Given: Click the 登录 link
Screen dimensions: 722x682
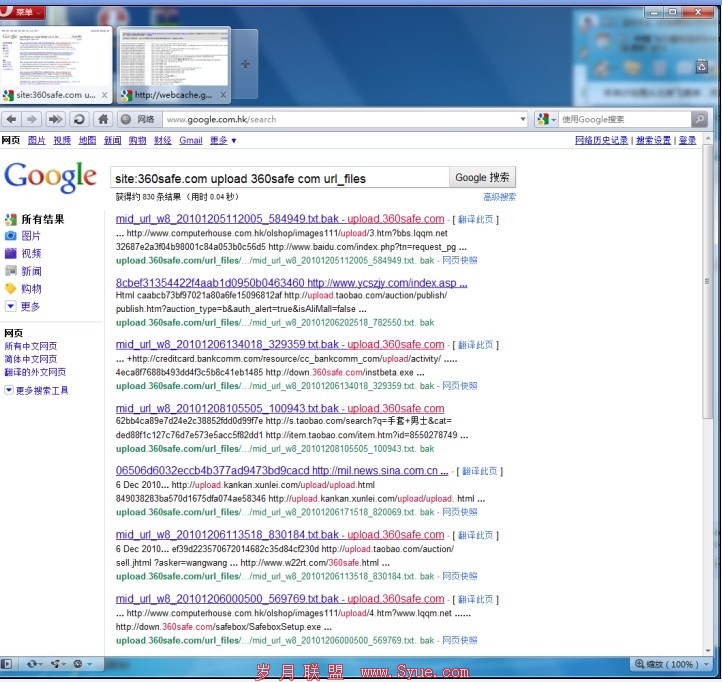Looking at the screenshot, I should tap(687, 140).
